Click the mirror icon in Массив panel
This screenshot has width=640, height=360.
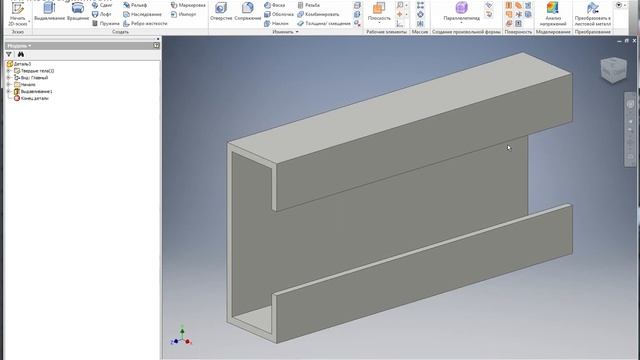pyautogui.click(x=420, y=24)
